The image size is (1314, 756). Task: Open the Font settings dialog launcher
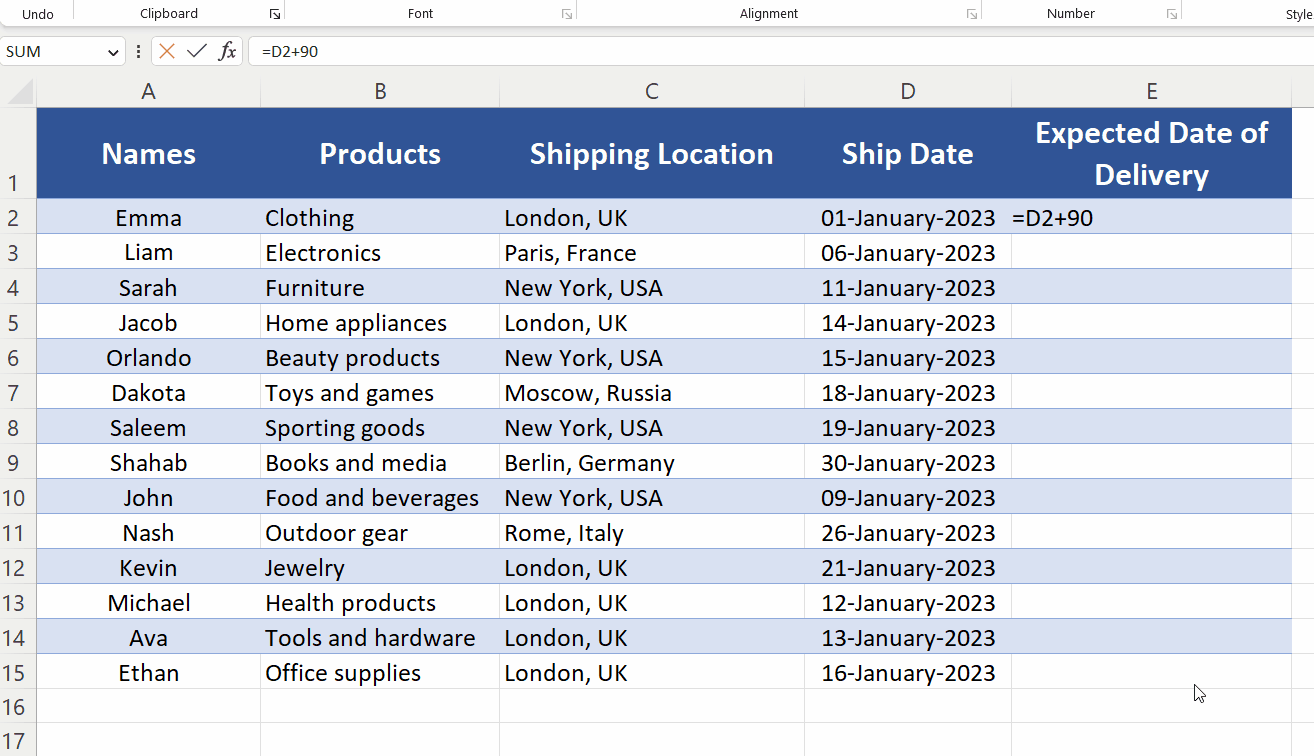pos(567,14)
